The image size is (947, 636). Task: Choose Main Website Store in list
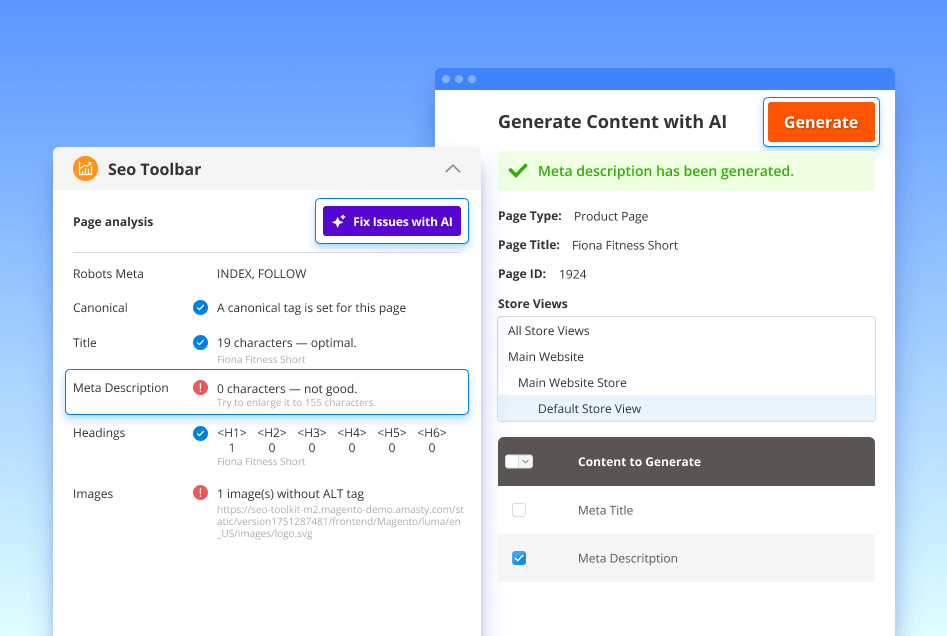pos(572,383)
